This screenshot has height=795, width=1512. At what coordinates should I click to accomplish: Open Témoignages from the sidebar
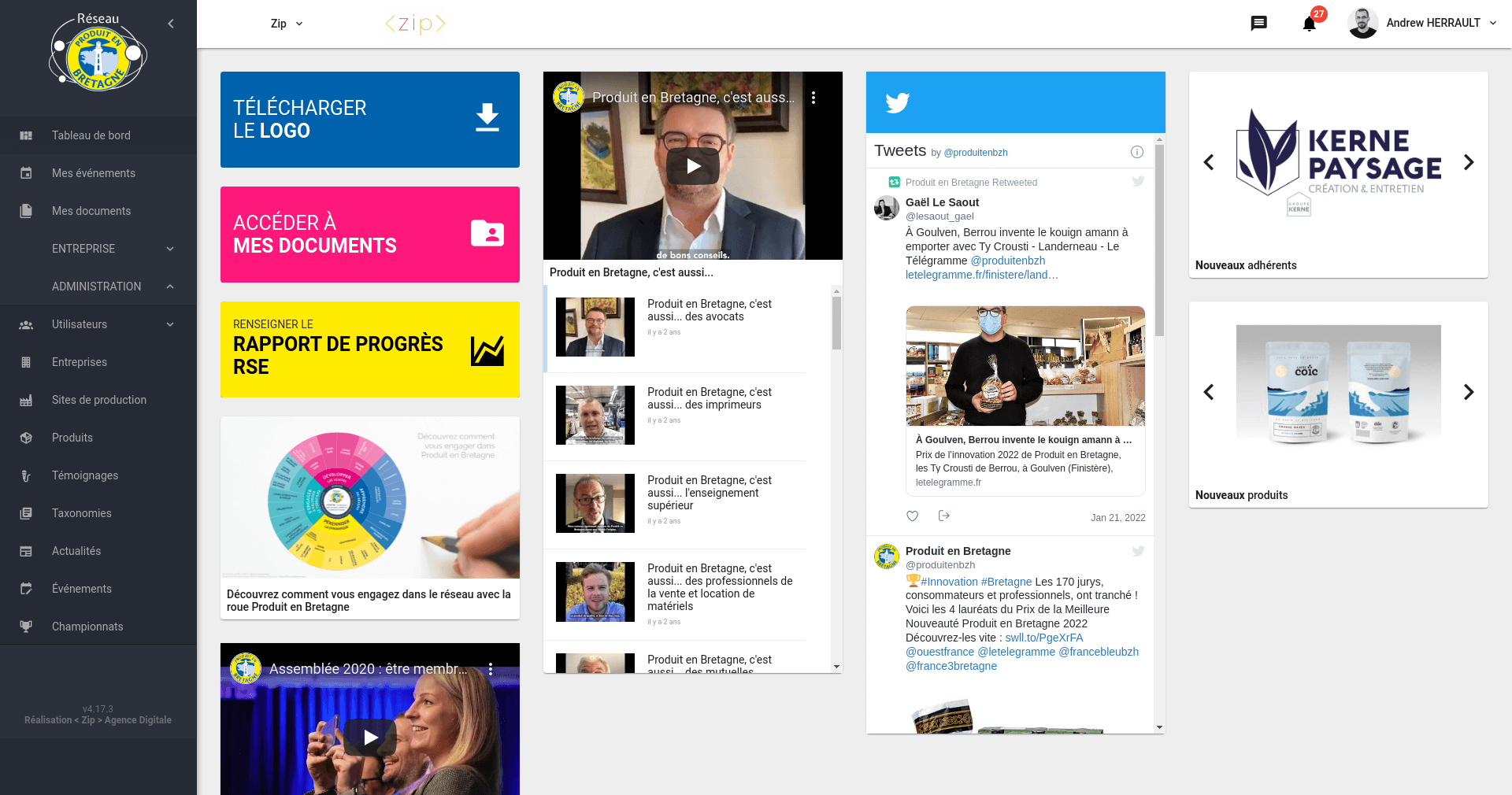point(84,475)
